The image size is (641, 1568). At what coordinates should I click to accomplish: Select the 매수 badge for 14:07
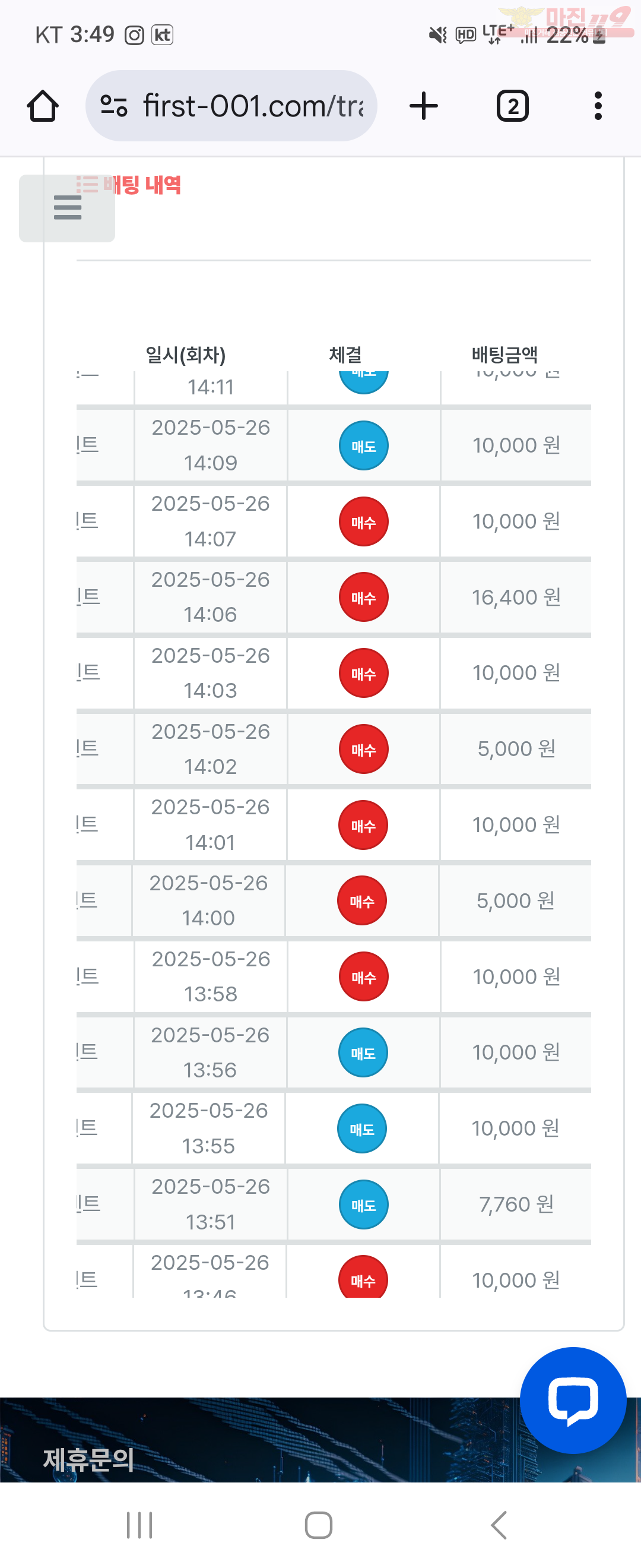[364, 521]
